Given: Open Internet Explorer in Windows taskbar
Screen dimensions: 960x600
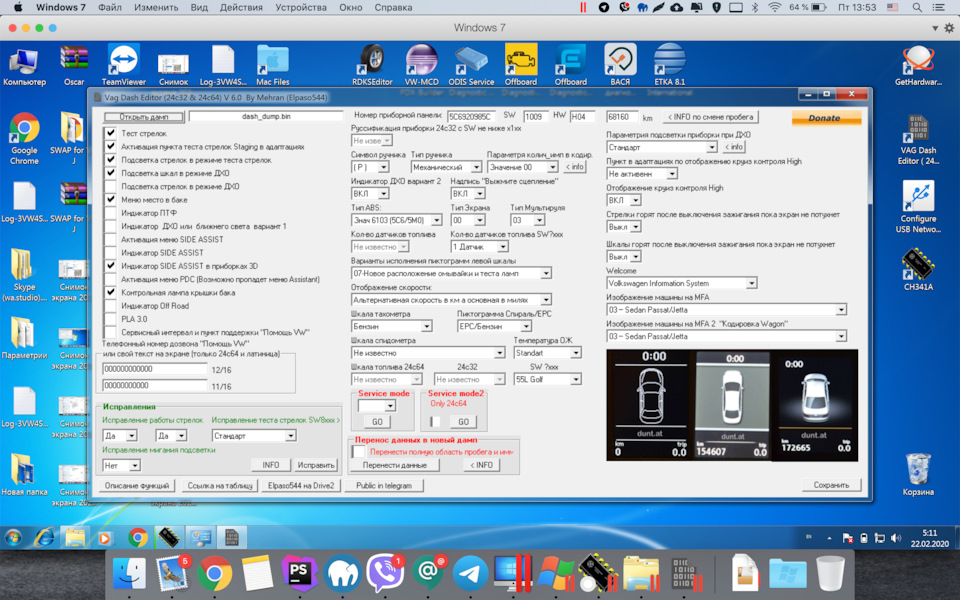Looking at the screenshot, I should (x=44, y=538).
